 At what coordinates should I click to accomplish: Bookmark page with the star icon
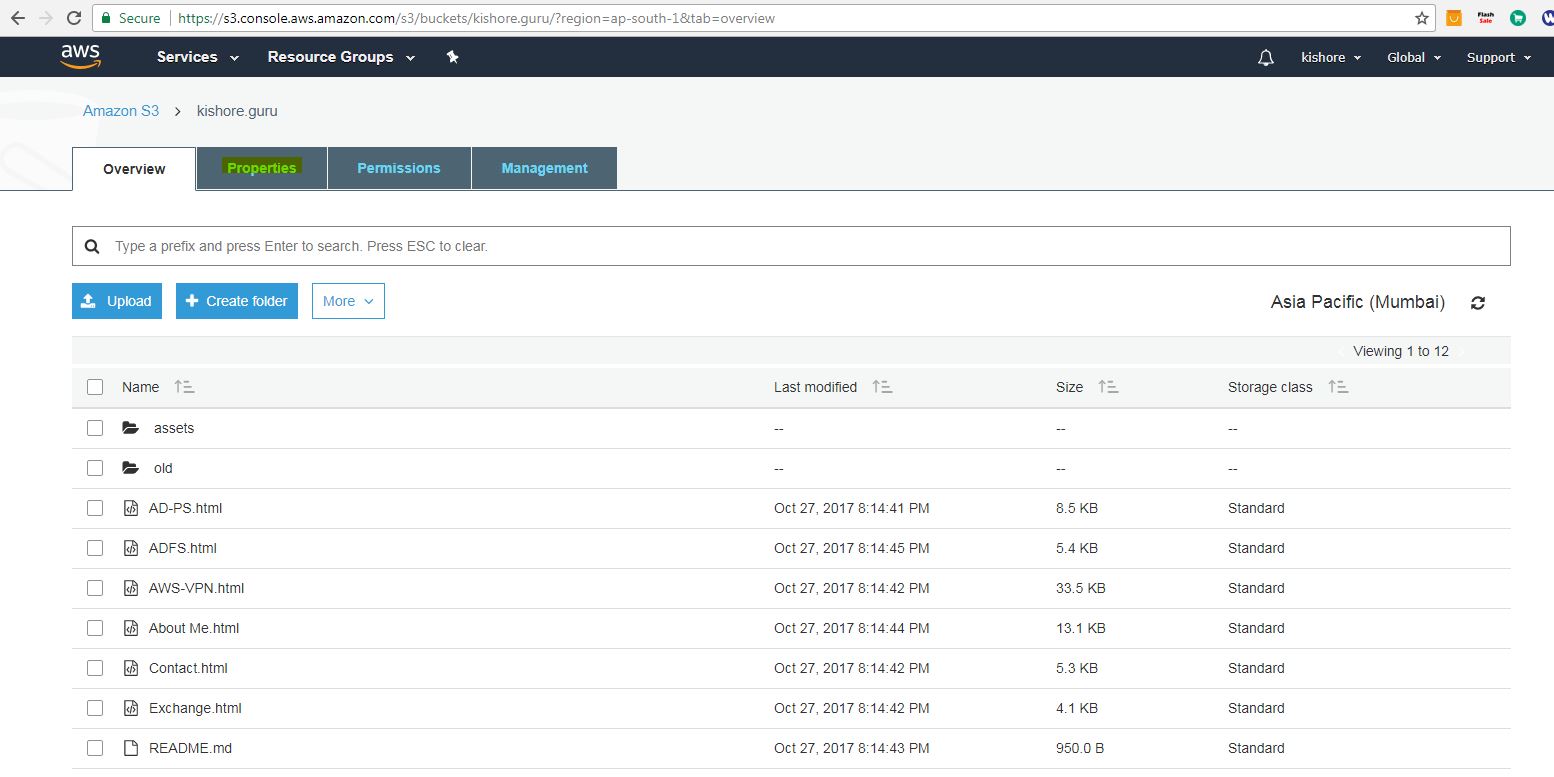click(x=1421, y=18)
